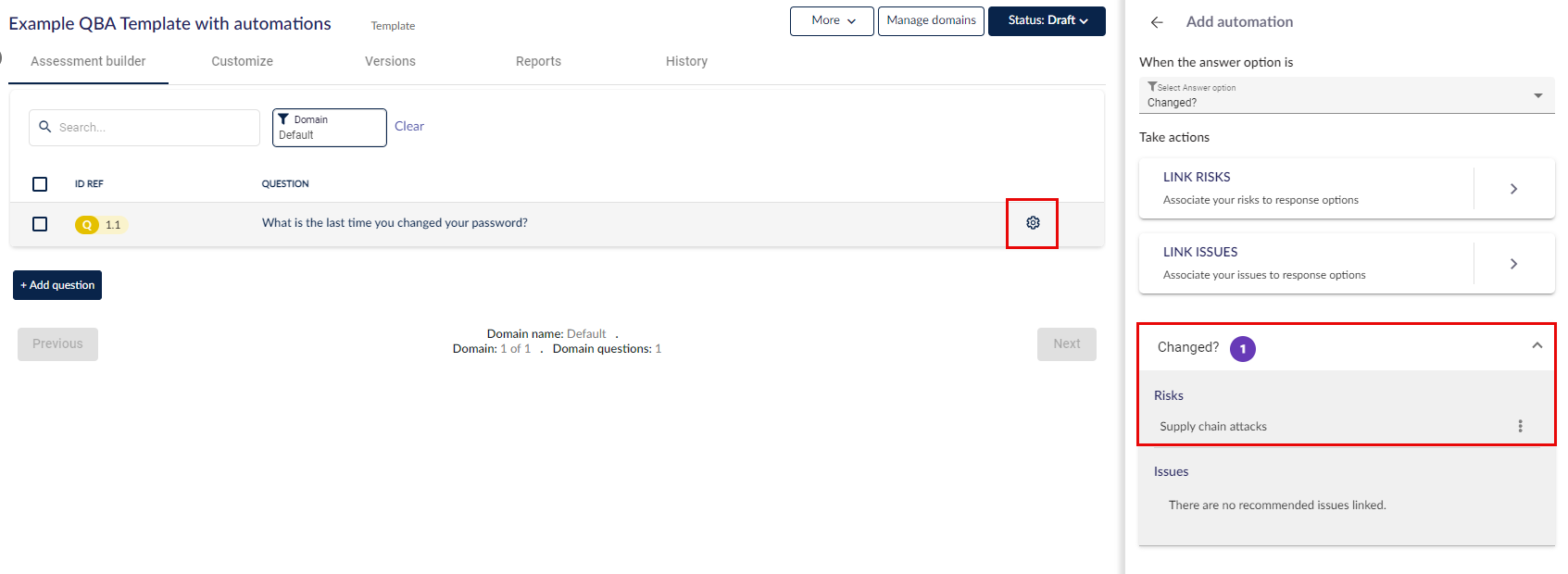Switch to the Customize tab

pyautogui.click(x=242, y=61)
